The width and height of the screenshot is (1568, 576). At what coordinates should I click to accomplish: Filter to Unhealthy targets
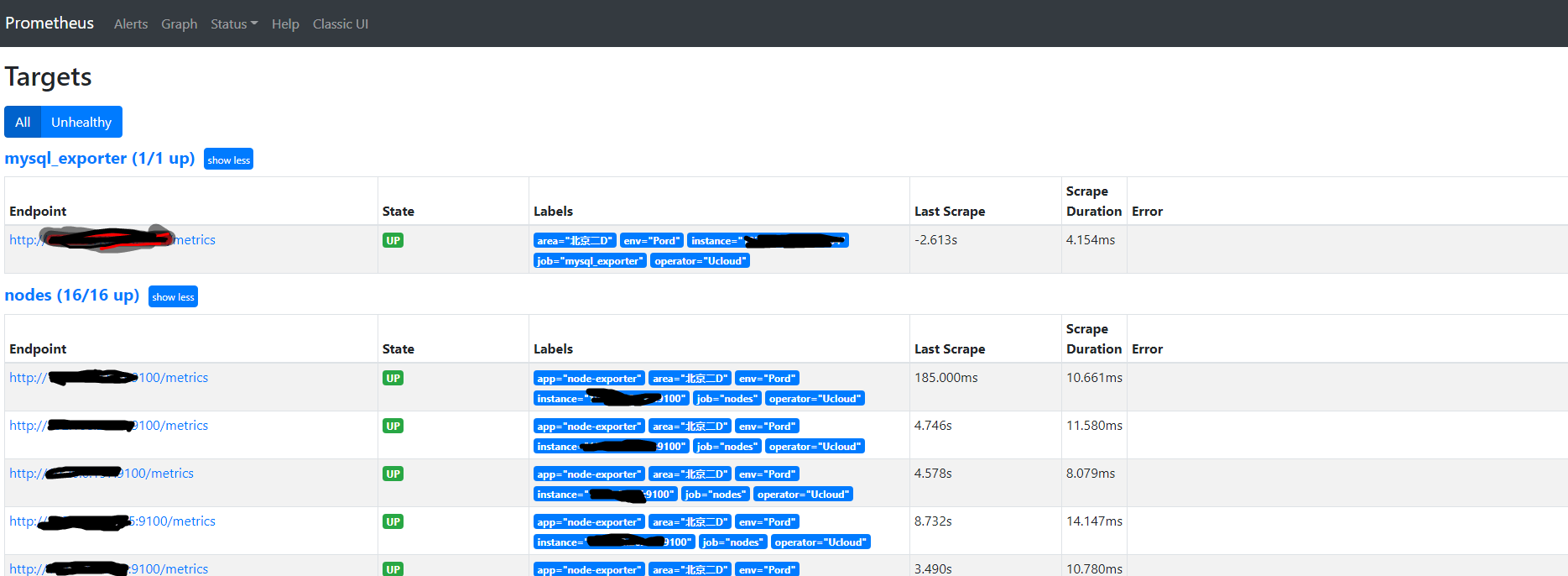(x=81, y=122)
